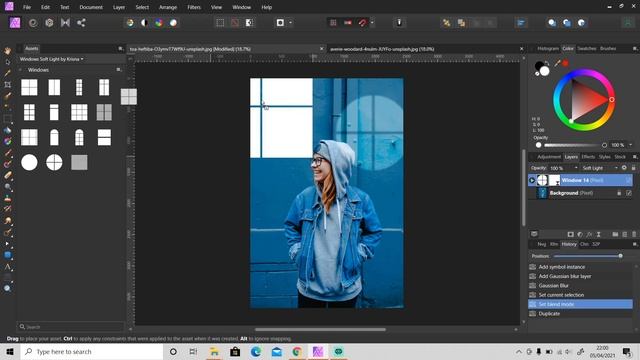Switch to the Histogram tab
The image size is (640, 360).
pyautogui.click(x=548, y=49)
